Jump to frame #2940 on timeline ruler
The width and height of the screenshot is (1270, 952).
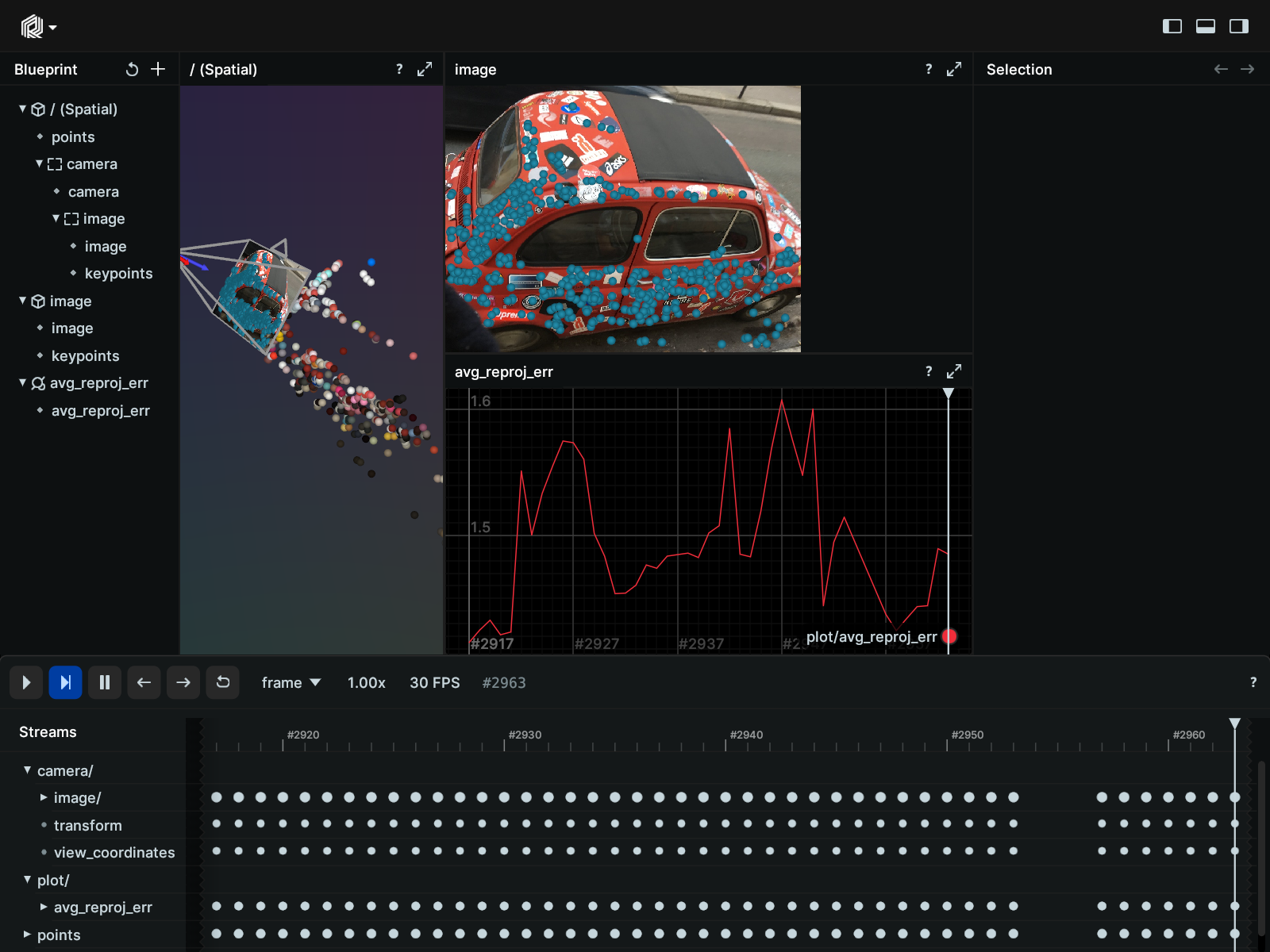click(746, 735)
